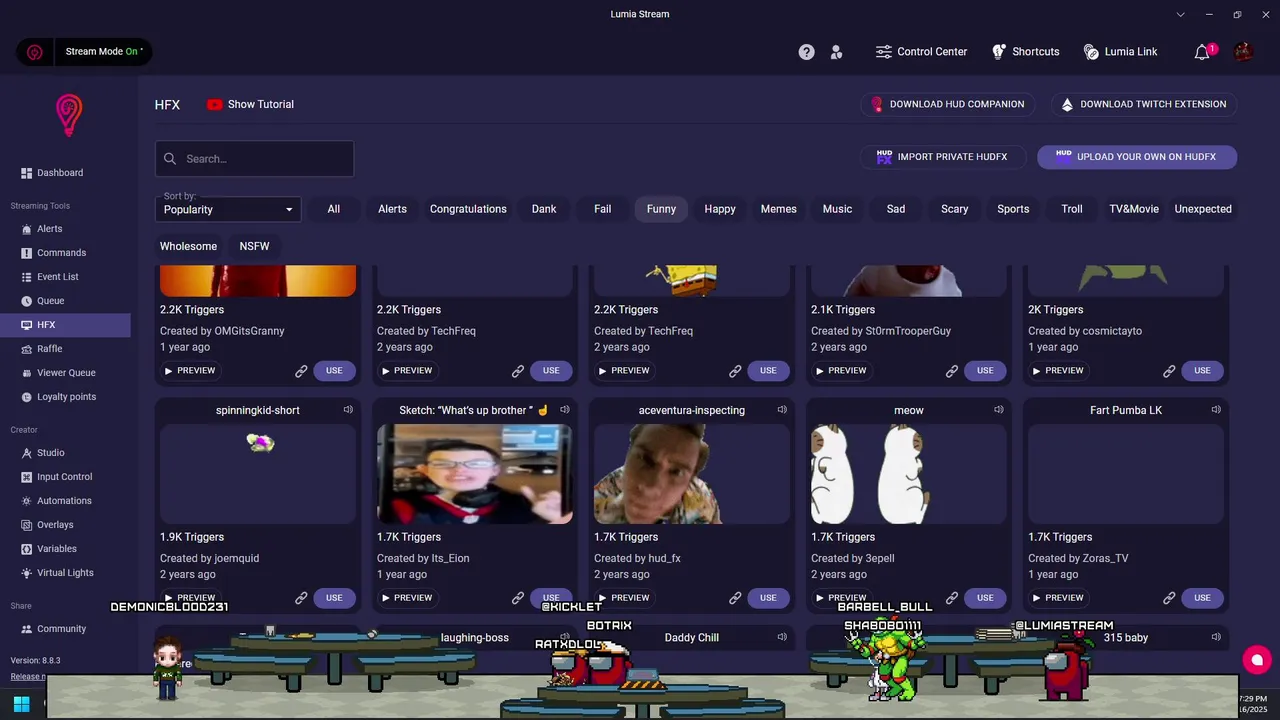Screen dimensions: 1280x720
Task: Open the aceventura-inspecting thumbnail
Action: [691, 474]
